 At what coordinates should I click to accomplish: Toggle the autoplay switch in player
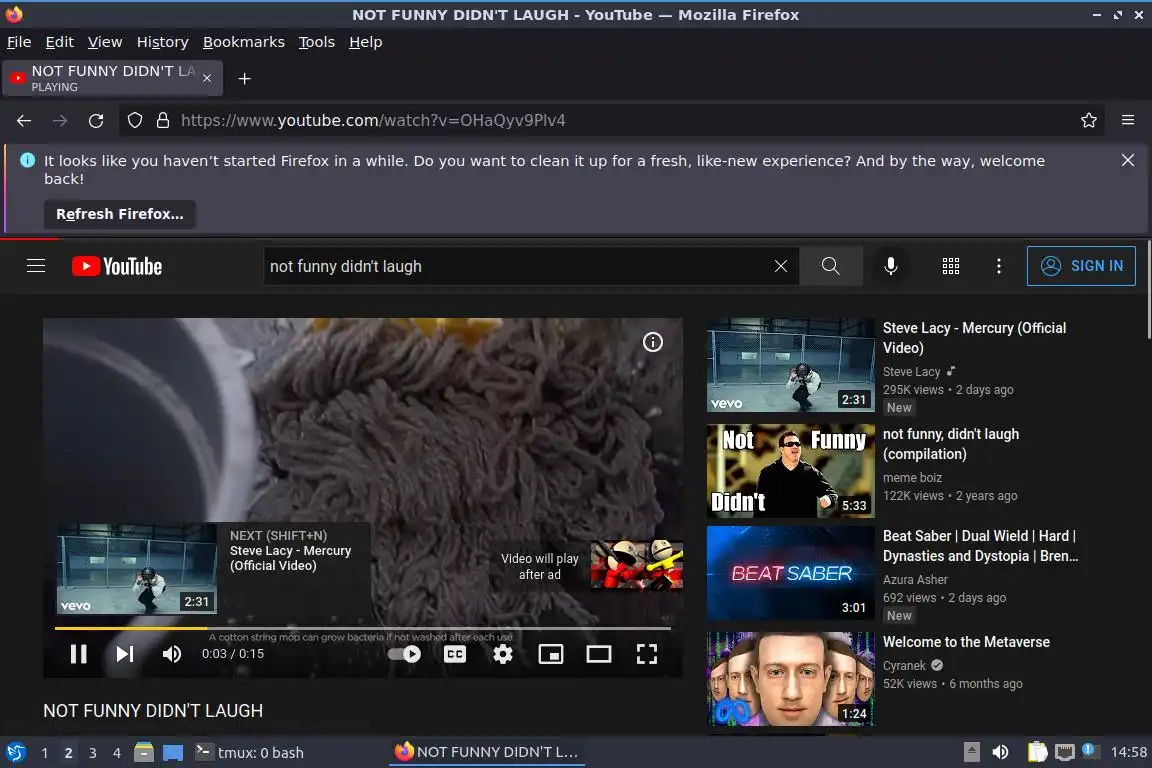pos(404,654)
